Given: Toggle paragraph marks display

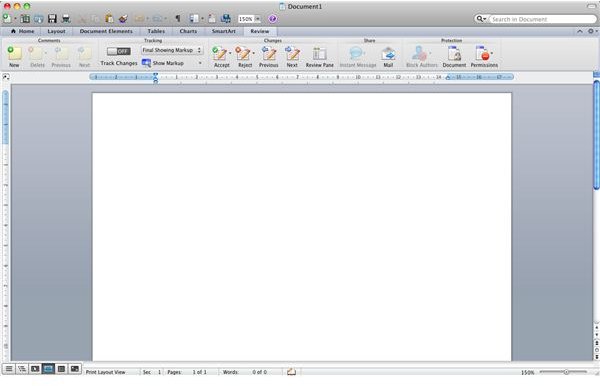Looking at the screenshot, I should point(178,18).
